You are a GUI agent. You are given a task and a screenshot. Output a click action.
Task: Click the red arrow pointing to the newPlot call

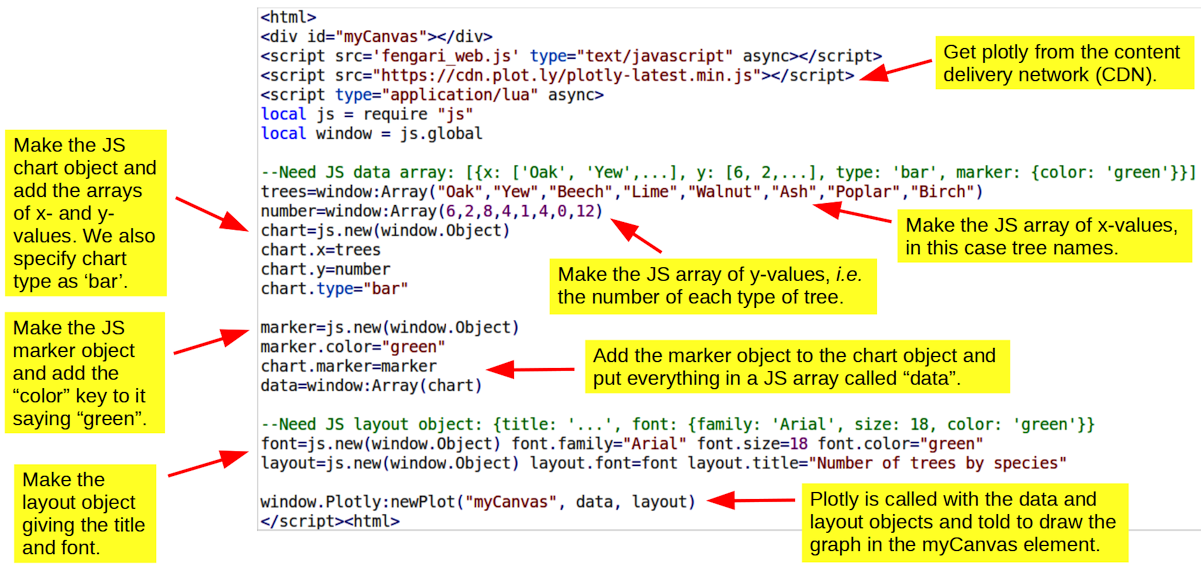751,501
